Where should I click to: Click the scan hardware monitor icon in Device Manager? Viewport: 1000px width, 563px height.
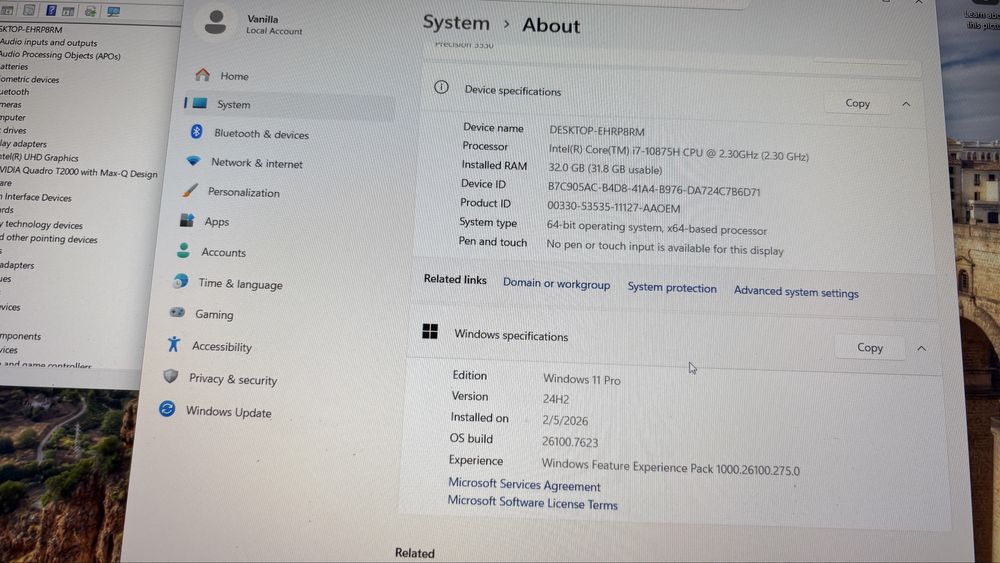click(x=114, y=11)
